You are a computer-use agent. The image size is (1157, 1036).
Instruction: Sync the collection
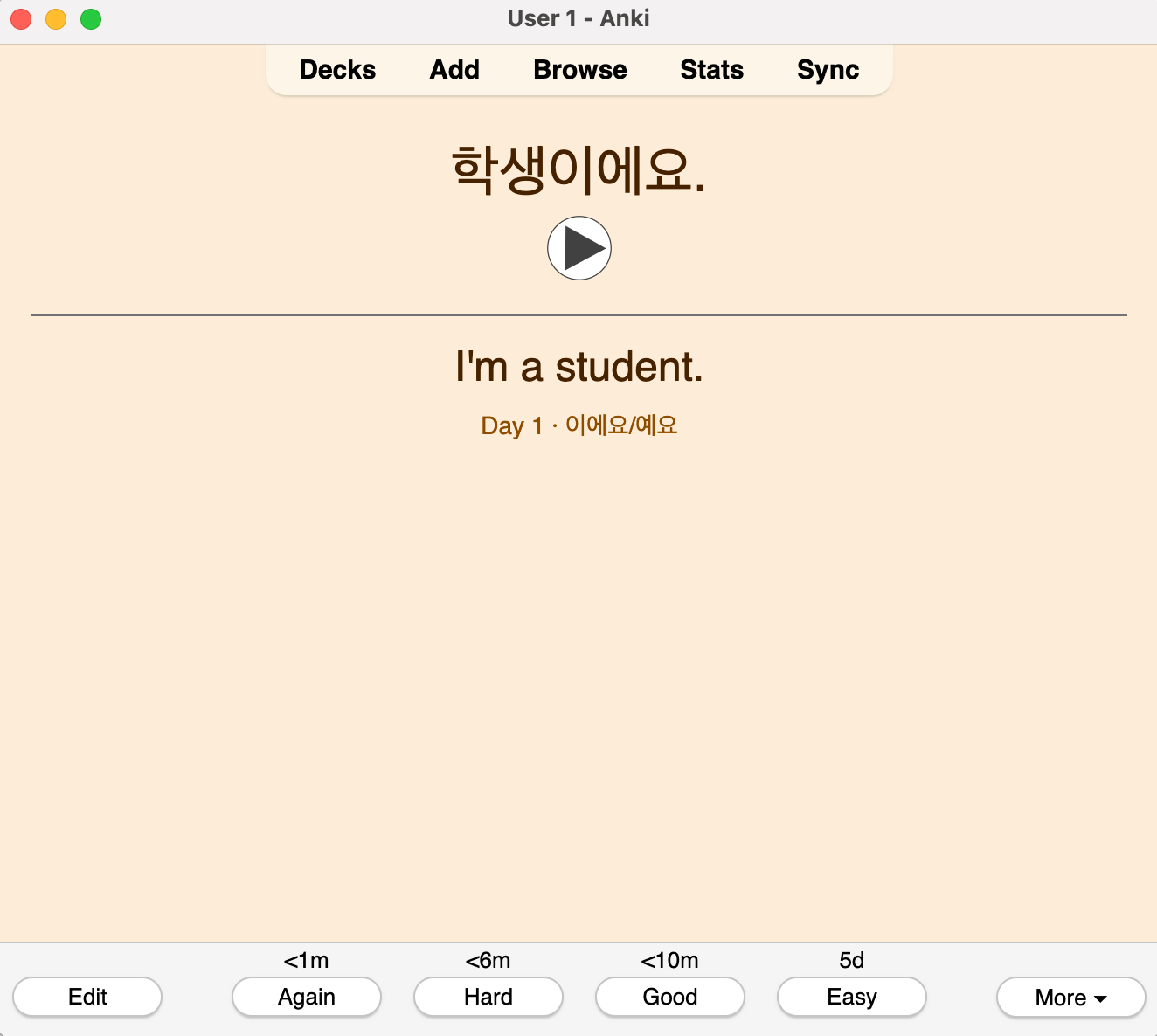(828, 70)
